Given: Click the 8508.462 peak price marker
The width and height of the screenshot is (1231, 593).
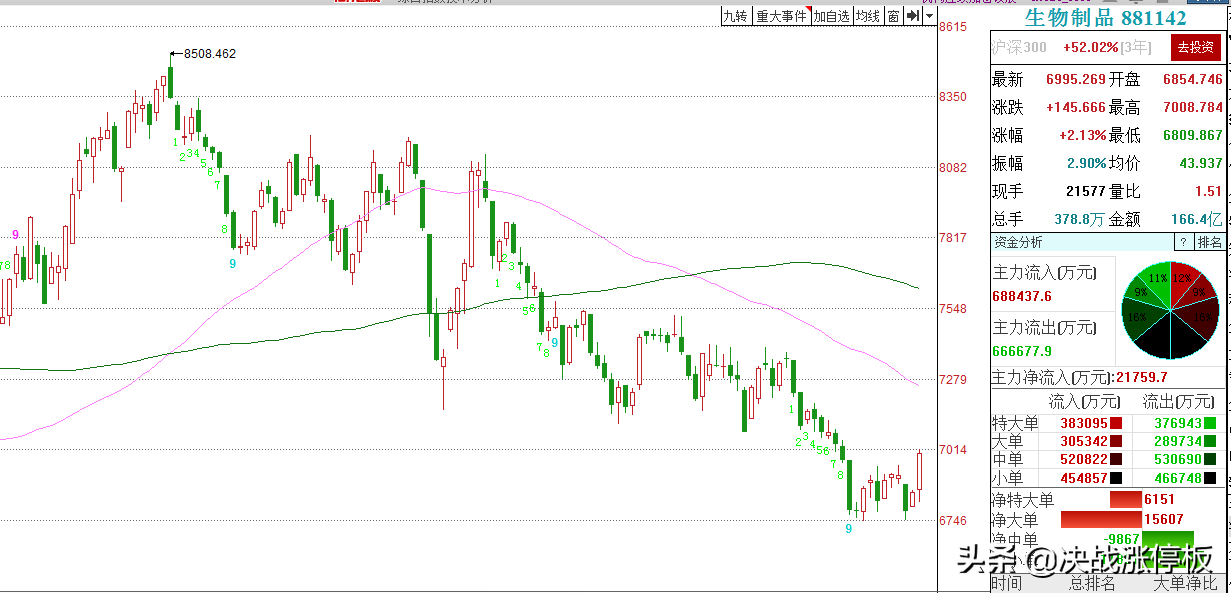Looking at the screenshot, I should 210,54.
